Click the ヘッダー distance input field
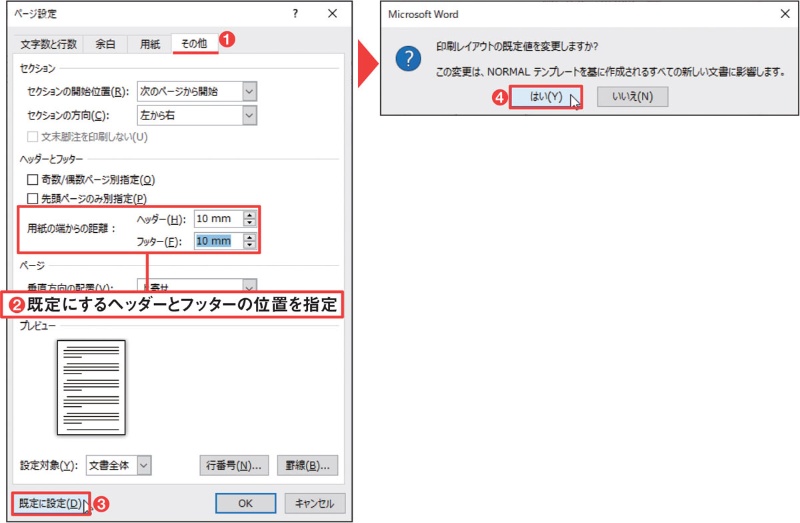Image resolution: width=800 pixels, height=523 pixels. point(216,219)
